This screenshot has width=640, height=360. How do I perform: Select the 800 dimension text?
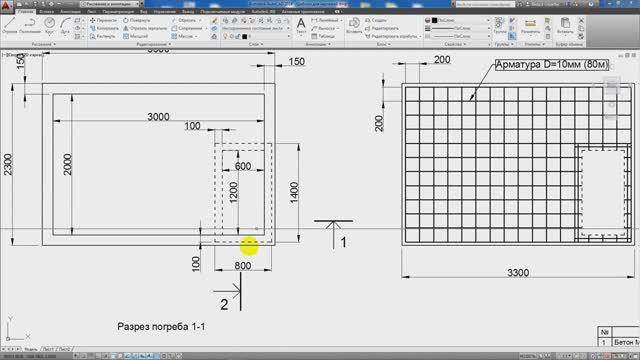[x=242, y=266]
